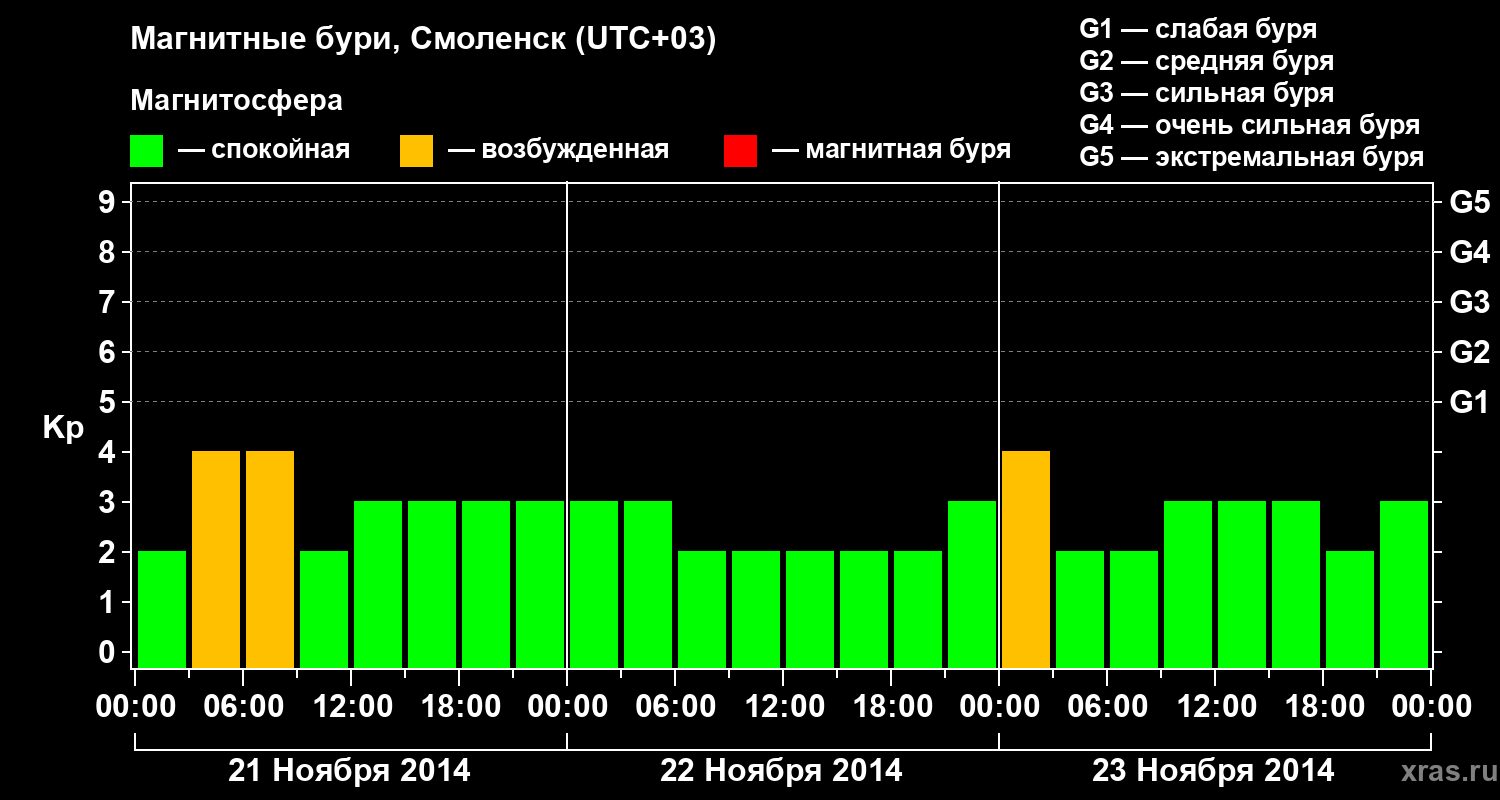Select the chart title 'Магнитные бури, Смоленск (UTC+03)'
The width and height of the screenshot is (1500, 800).
pyautogui.click(x=424, y=40)
